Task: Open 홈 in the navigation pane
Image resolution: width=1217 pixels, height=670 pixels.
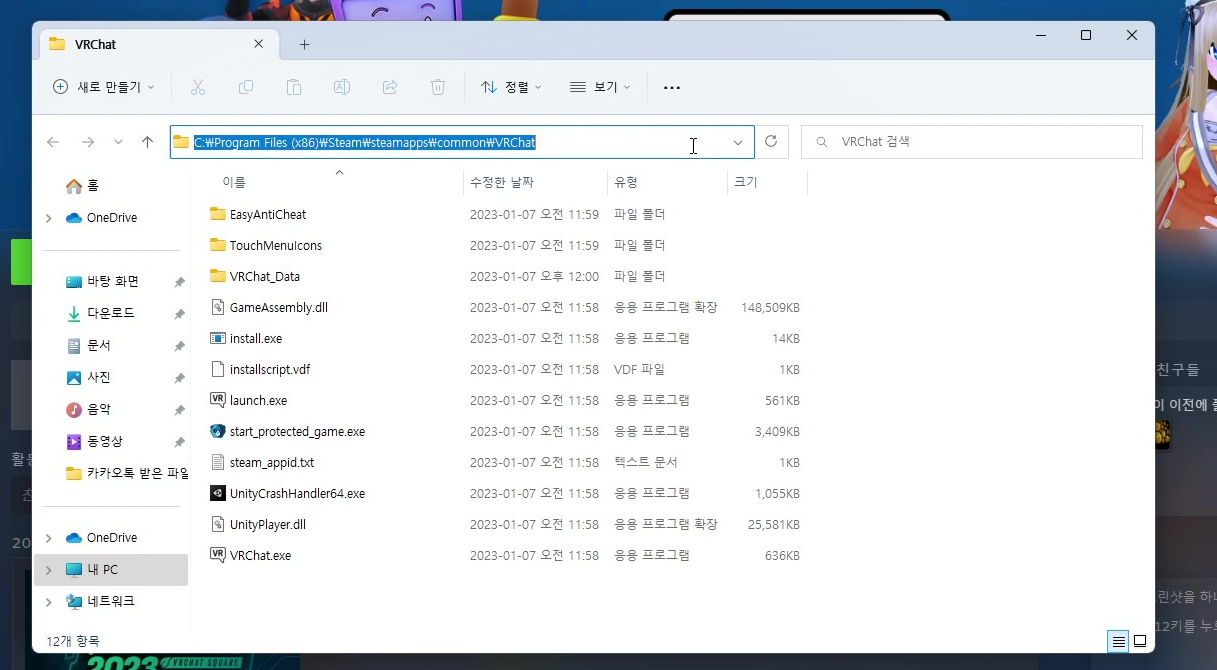Action: pyautogui.click(x=82, y=186)
